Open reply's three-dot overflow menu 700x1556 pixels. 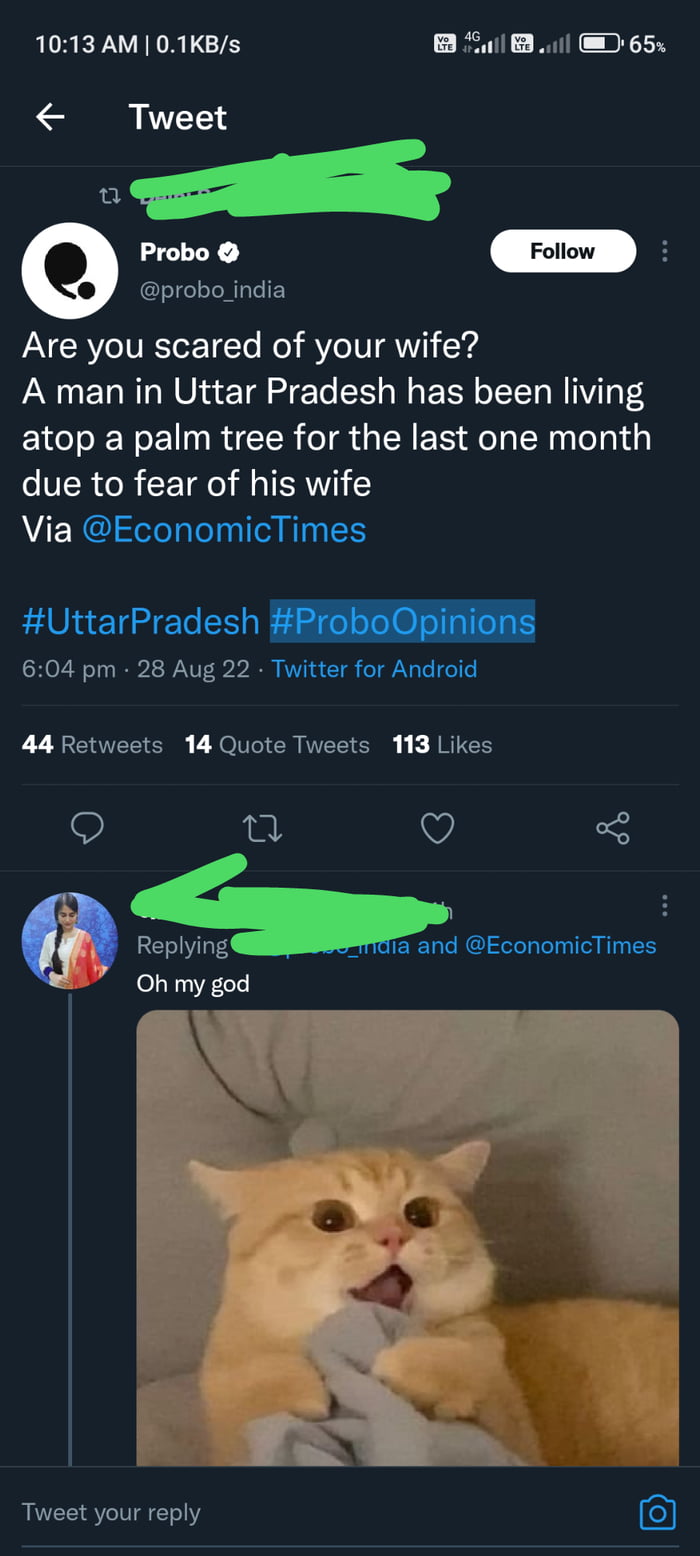[664, 906]
